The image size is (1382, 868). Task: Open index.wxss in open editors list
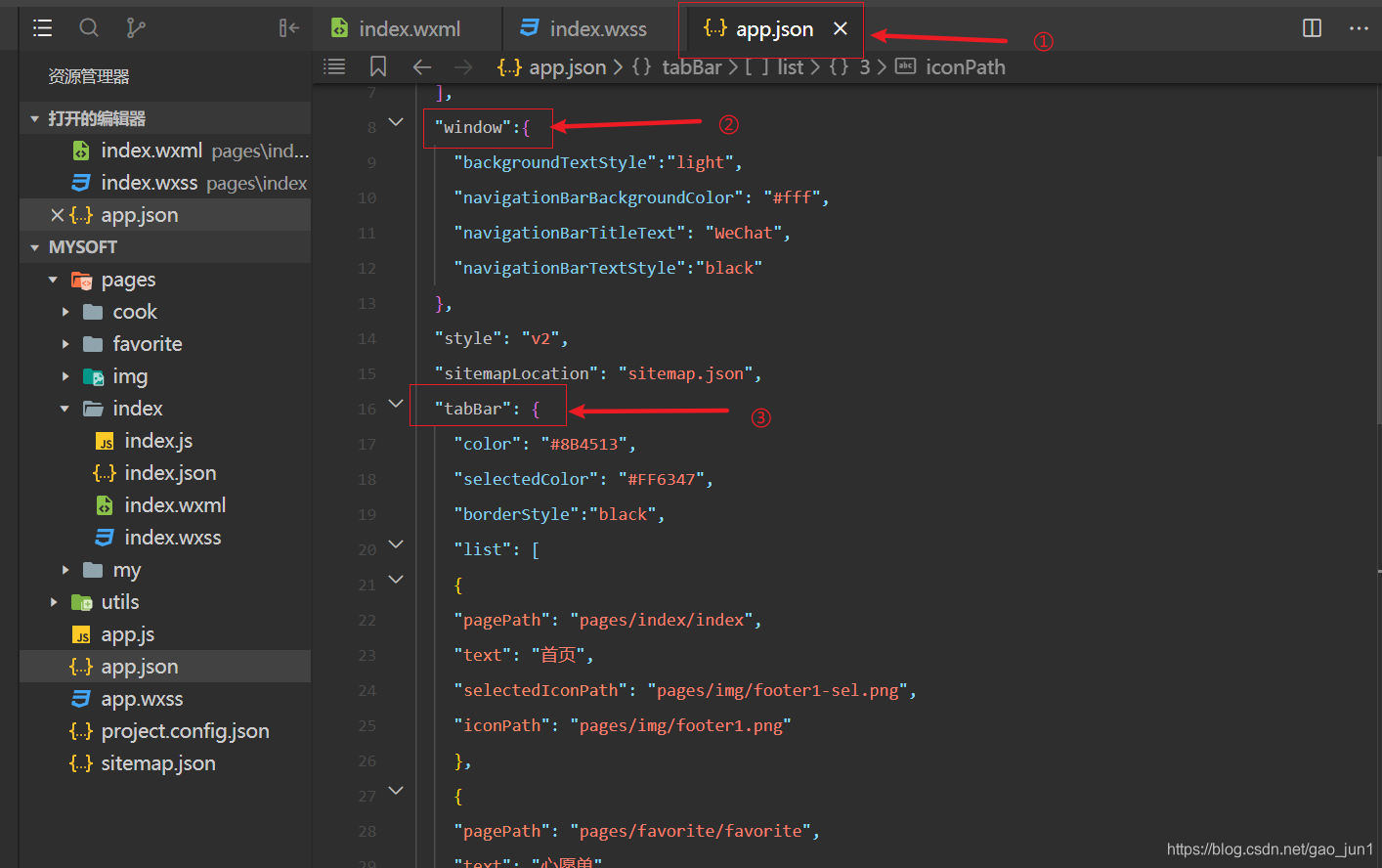[165, 183]
